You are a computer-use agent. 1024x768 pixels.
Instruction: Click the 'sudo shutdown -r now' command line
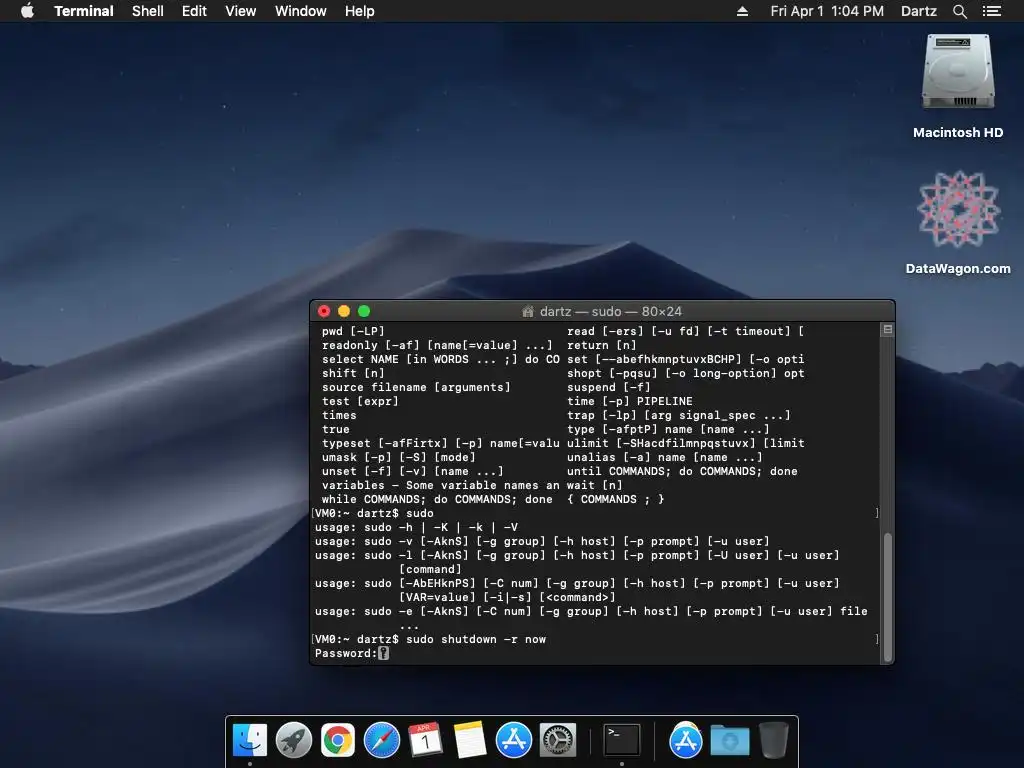(476, 639)
